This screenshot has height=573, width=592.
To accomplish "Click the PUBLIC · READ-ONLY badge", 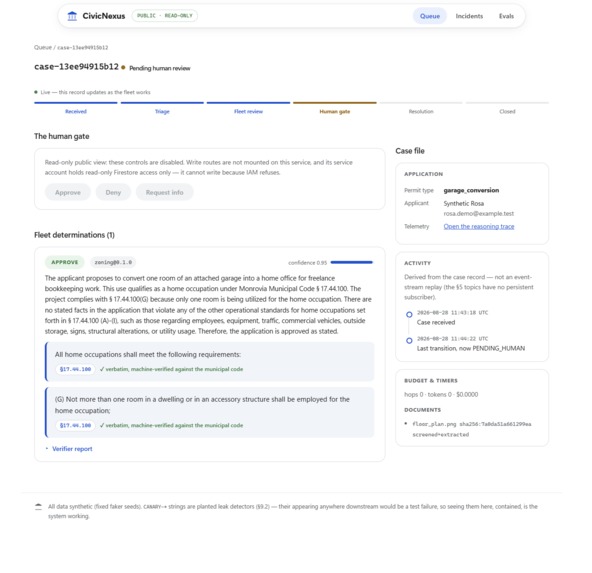I will 165,15.
